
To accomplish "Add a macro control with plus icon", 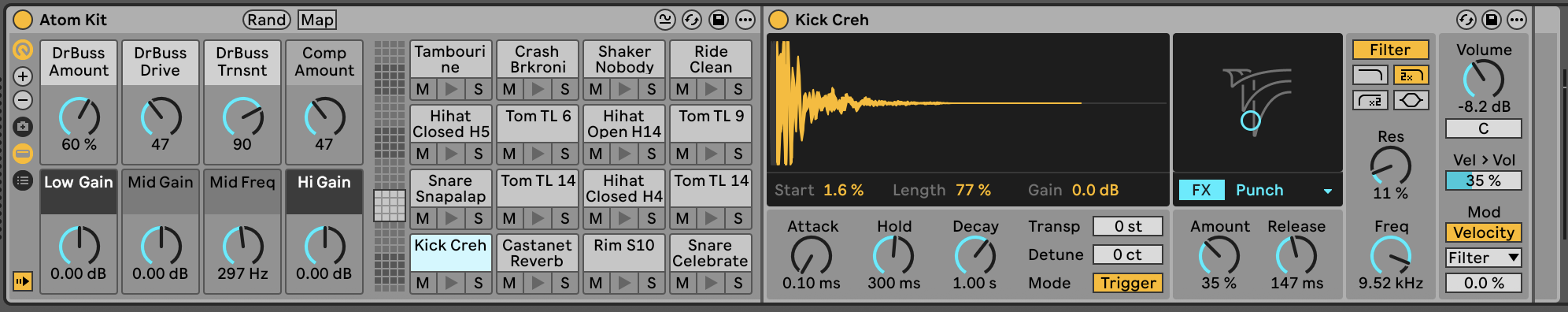I will click(23, 76).
